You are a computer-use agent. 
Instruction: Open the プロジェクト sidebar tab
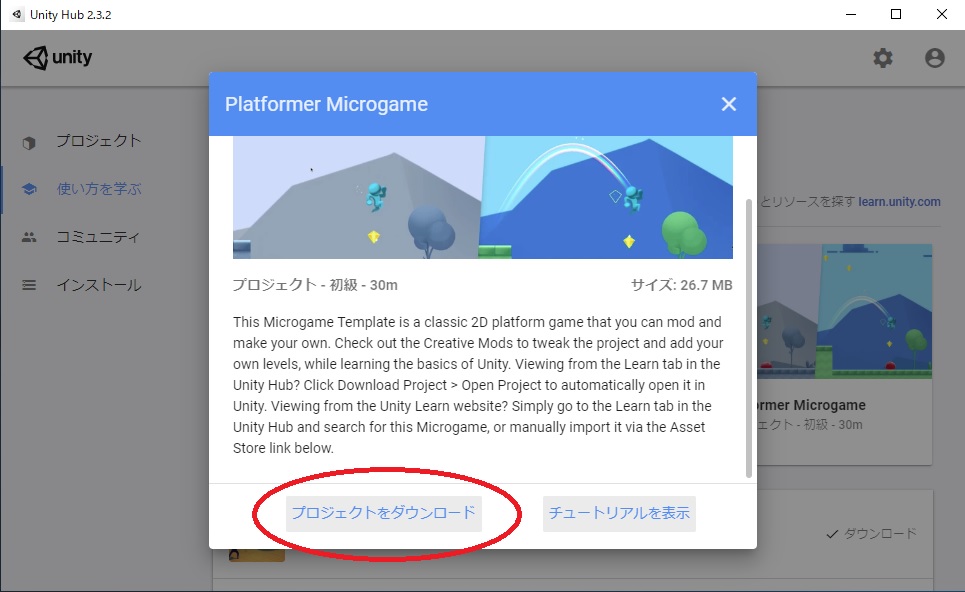point(99,141)
